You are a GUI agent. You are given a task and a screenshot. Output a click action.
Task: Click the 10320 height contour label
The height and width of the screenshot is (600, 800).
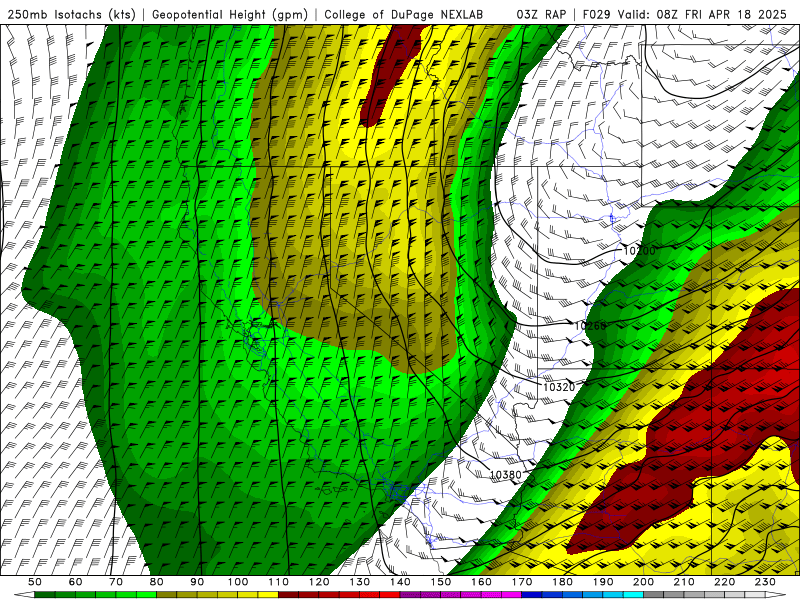click(x=559, y=387)
